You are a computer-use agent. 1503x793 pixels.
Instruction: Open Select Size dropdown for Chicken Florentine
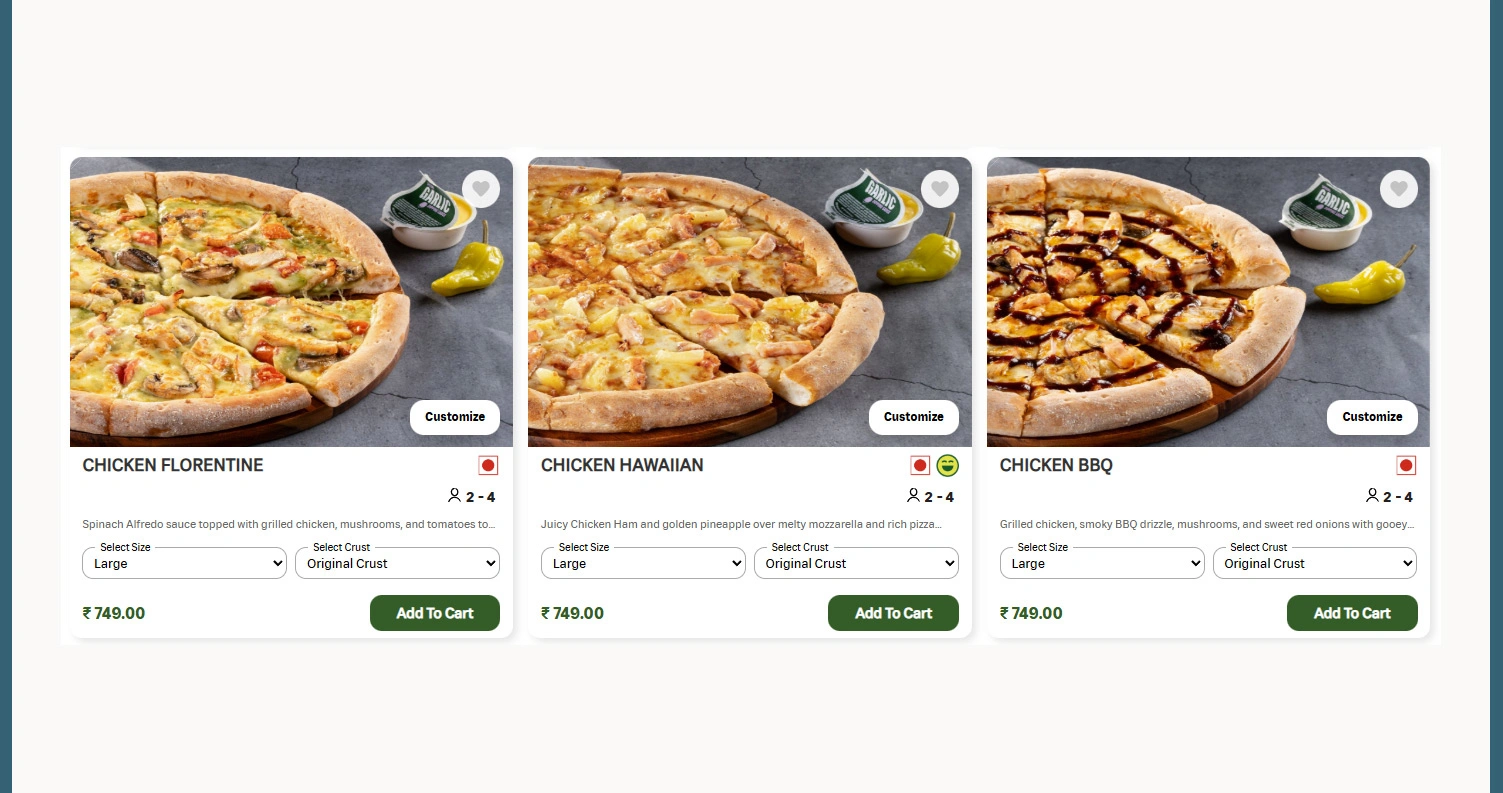[x=184, y=563]
